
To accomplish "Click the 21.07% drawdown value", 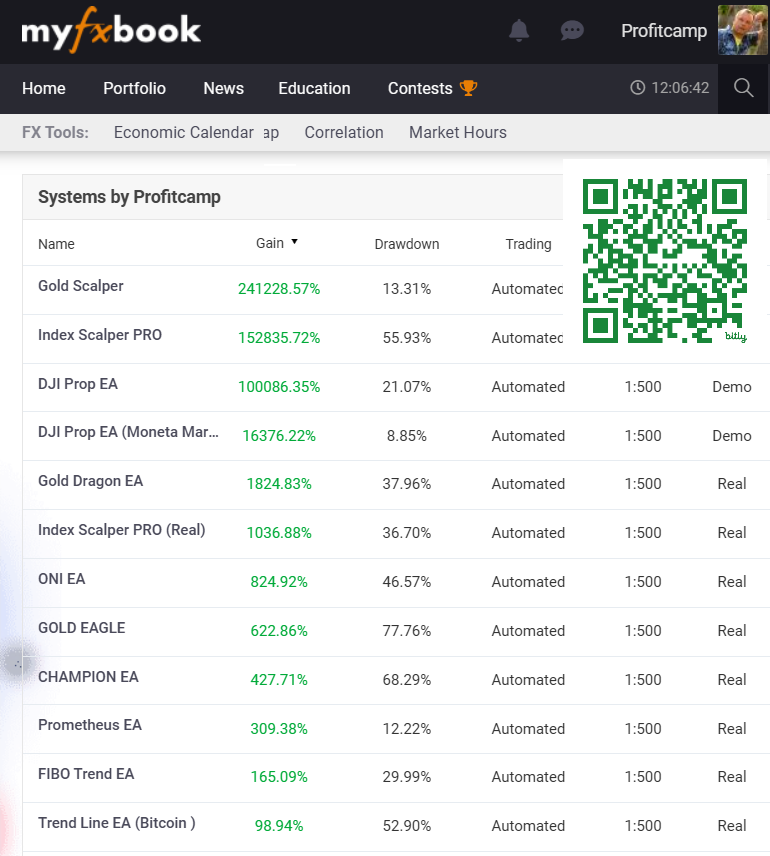I will [x=407, y=387].
